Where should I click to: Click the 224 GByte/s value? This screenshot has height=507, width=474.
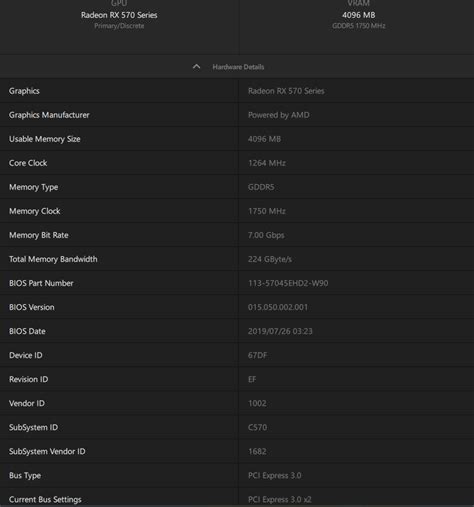[x=270, y=259]
